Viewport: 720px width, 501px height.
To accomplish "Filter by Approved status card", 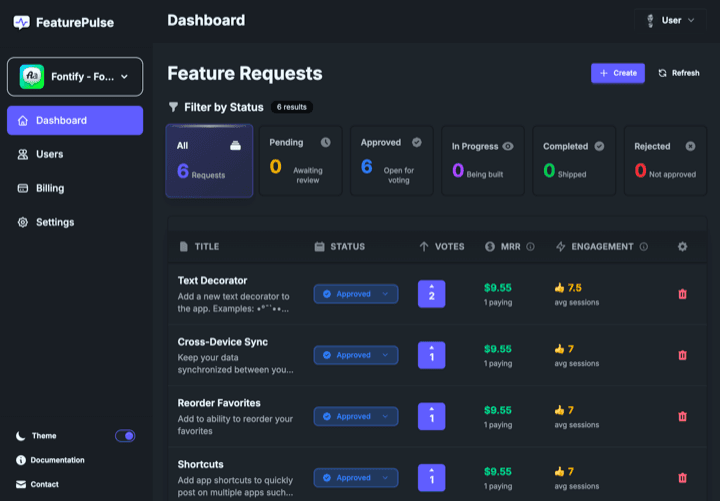I will (392, 161).
